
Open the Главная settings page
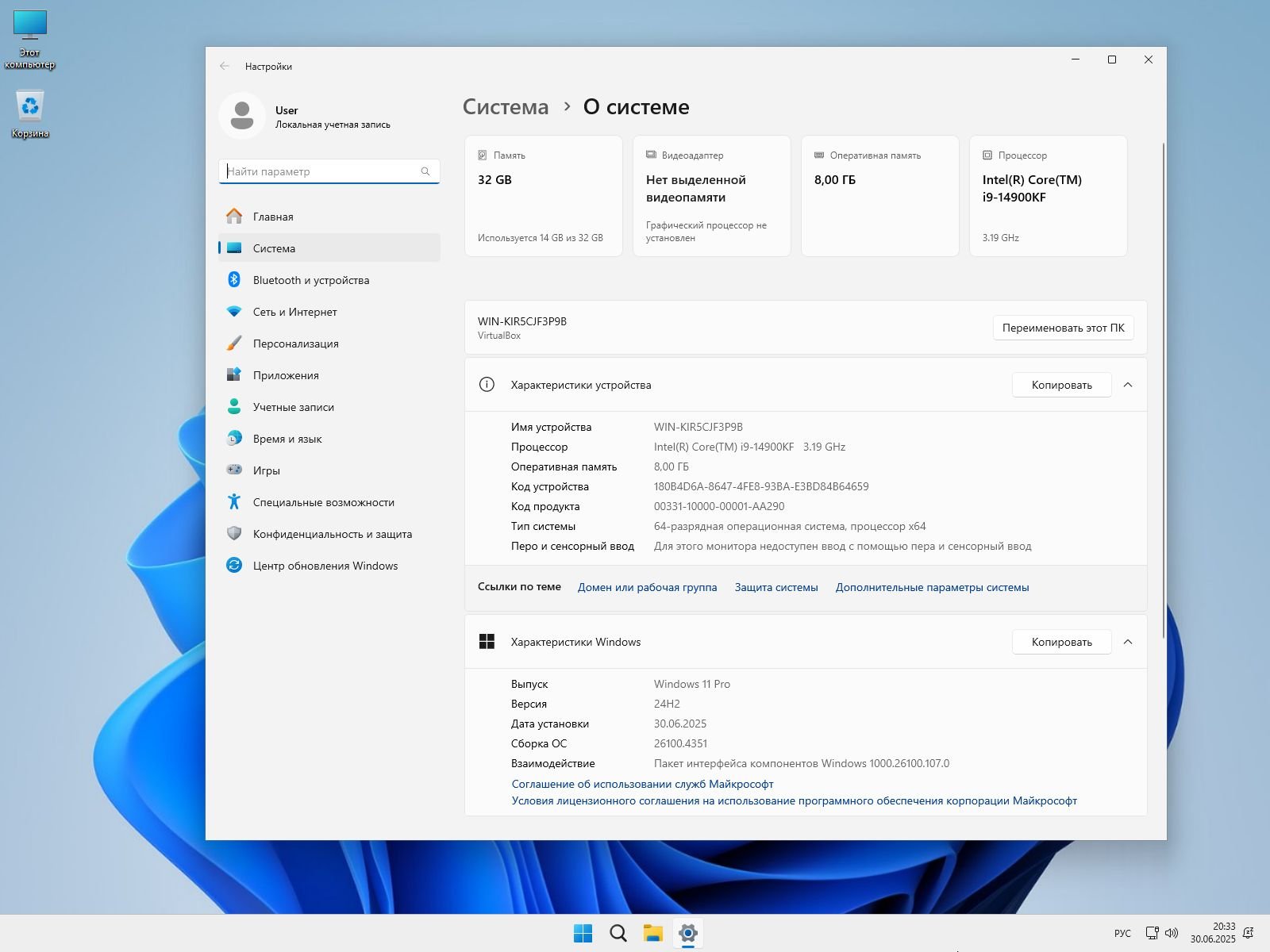329,217
